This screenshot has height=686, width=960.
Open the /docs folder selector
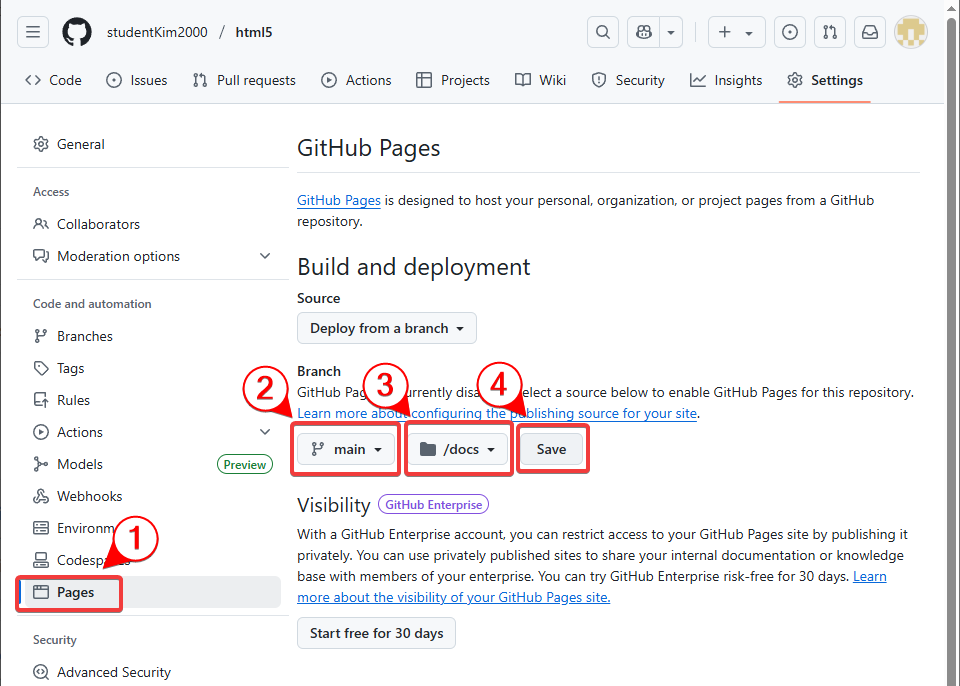(458, 448)
